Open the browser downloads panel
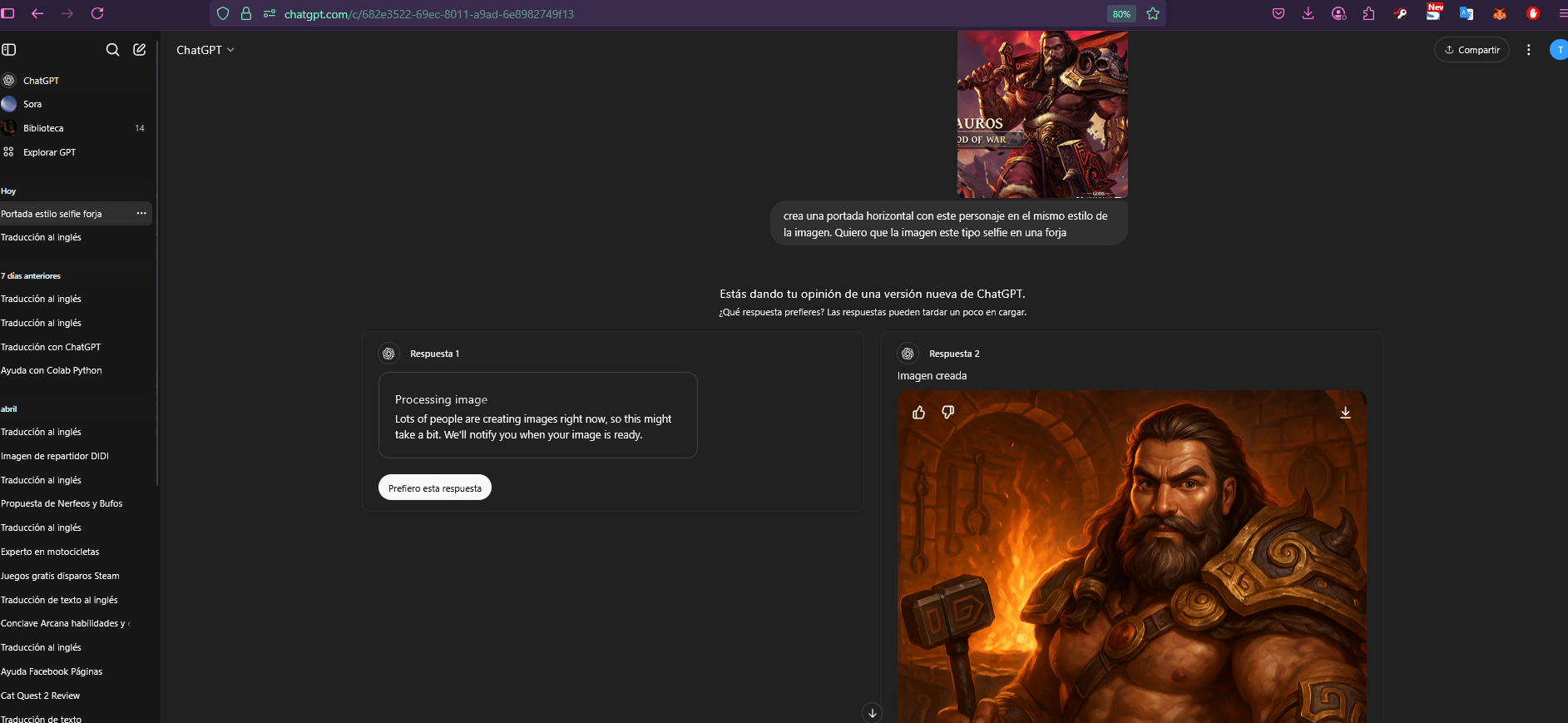This screenshot has height=723, width=1568. 1308,13
